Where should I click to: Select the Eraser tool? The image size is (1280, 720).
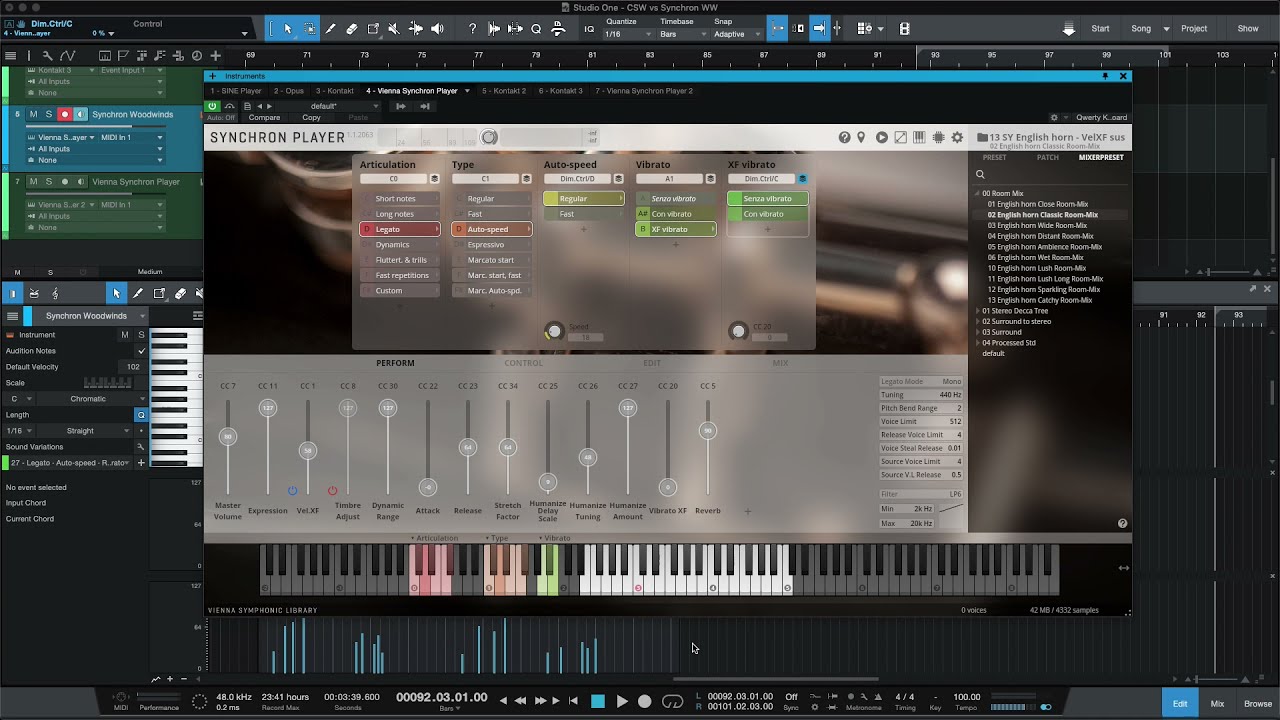click(352, 29)
